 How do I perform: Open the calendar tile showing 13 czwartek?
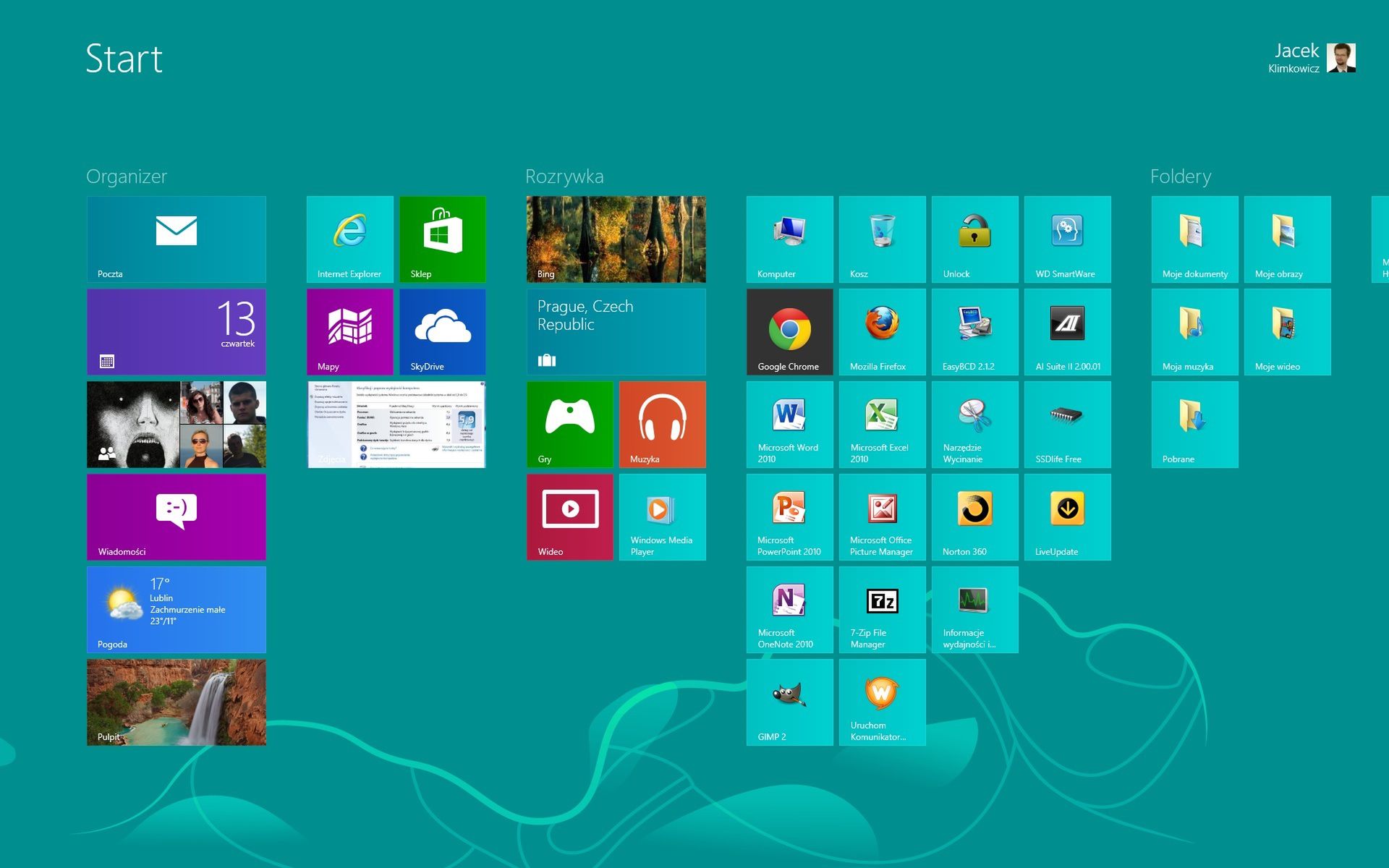(x=177, y=332)
